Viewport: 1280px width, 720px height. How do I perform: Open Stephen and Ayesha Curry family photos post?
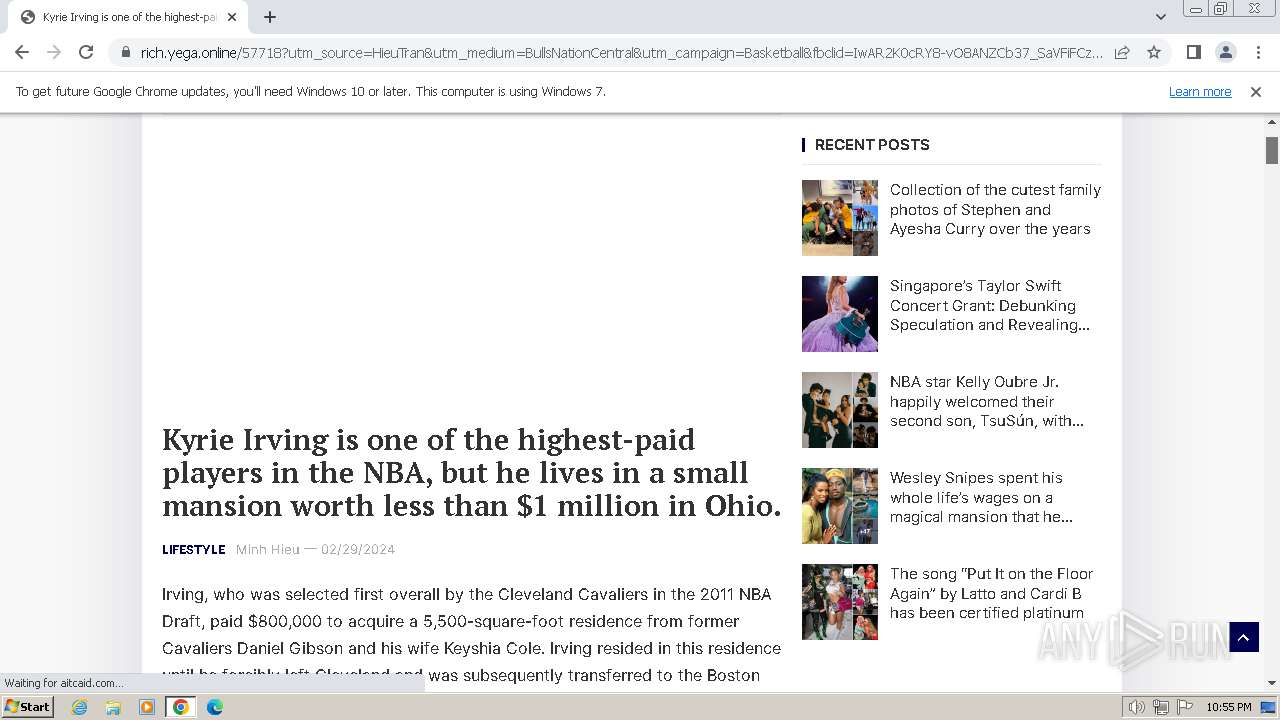pyautogui.click(x=995, y=209)
